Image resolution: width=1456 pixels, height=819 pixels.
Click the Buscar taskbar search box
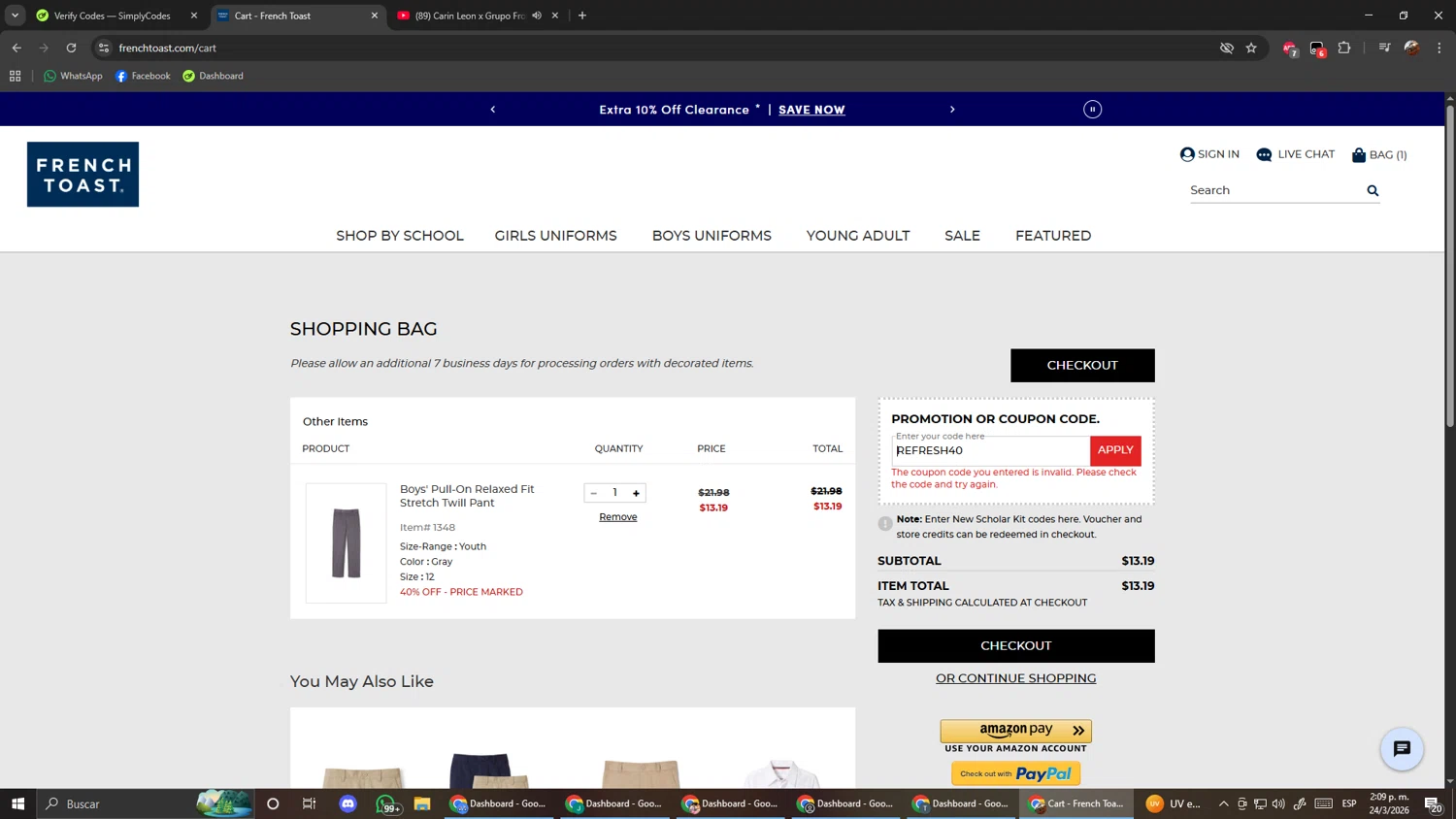[x=146, y=803]
